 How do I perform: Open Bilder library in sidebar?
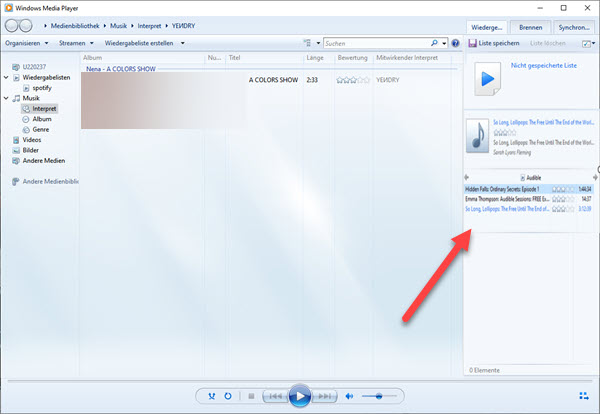click(31, 150)
